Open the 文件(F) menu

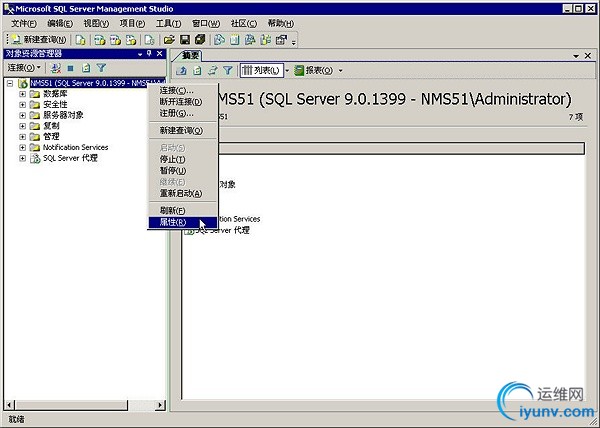click(24, 24)
